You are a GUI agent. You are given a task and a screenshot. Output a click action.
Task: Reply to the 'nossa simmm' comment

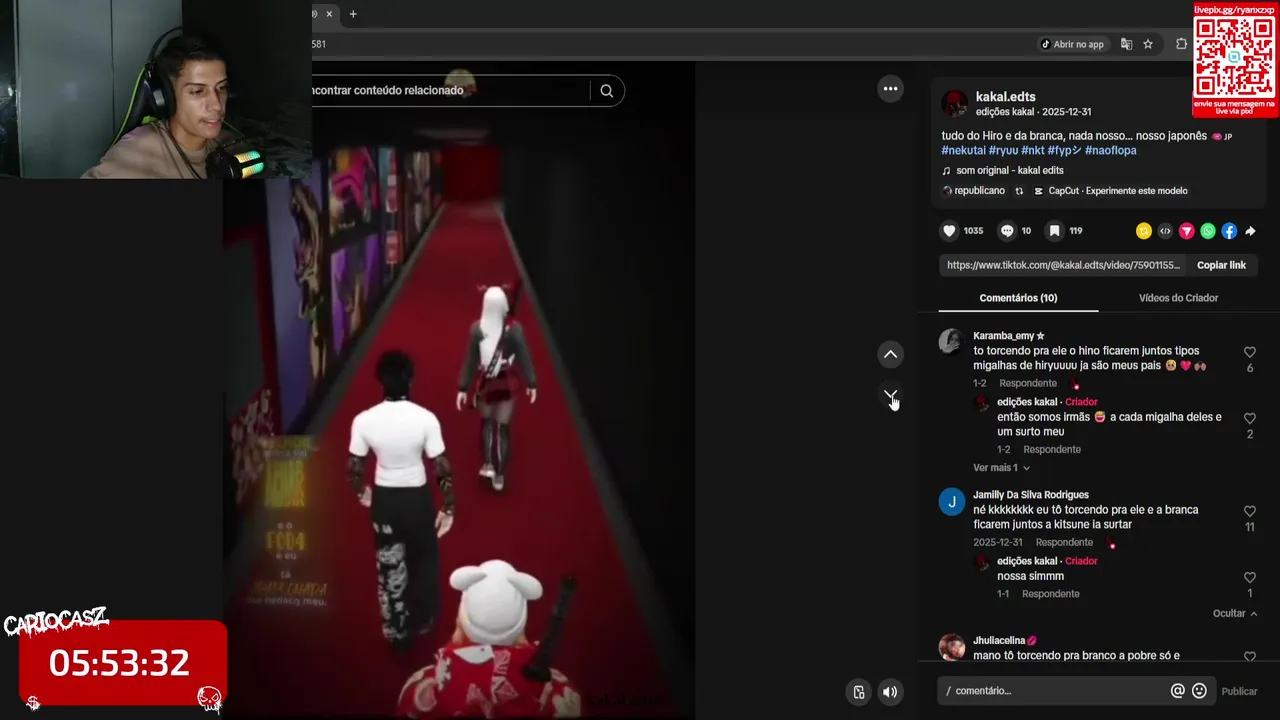[1051, 594]
